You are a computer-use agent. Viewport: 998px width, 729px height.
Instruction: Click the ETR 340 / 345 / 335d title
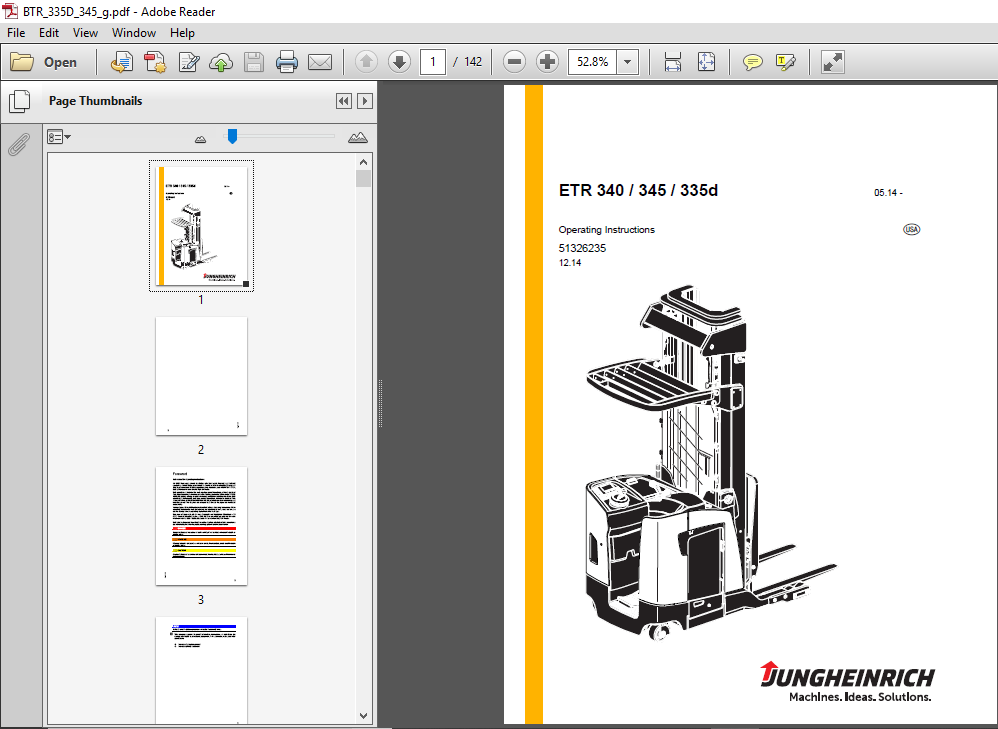click(x=638, y=190)
